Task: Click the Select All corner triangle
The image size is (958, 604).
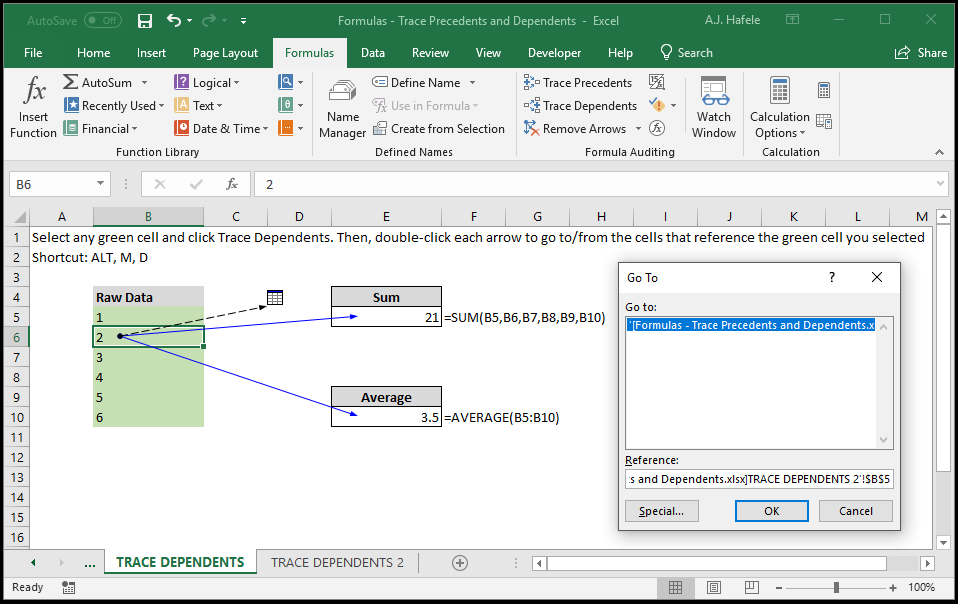Action: click(x=20, y=217)
